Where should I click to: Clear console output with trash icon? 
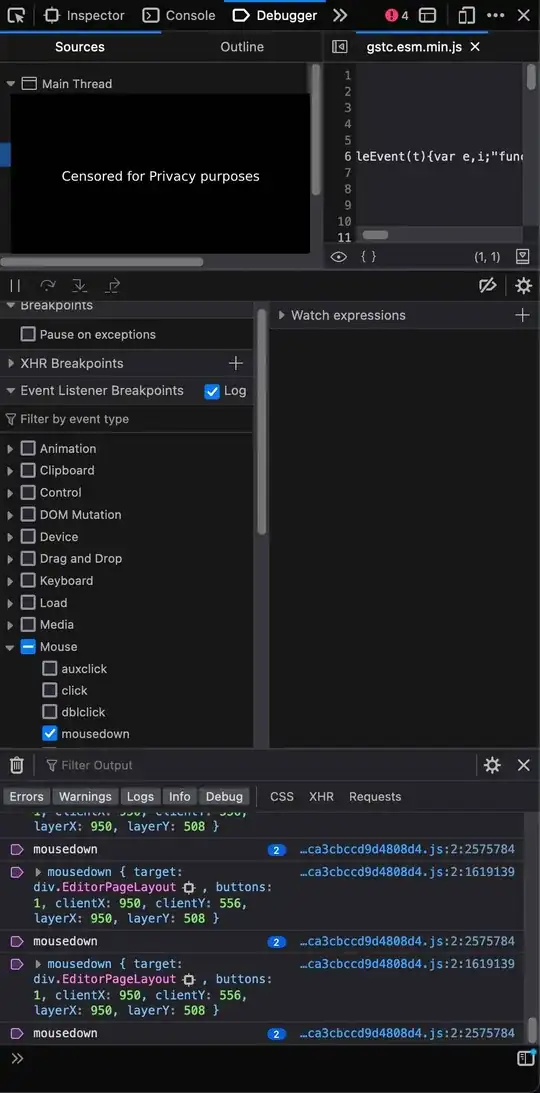[x=17, y=765]
